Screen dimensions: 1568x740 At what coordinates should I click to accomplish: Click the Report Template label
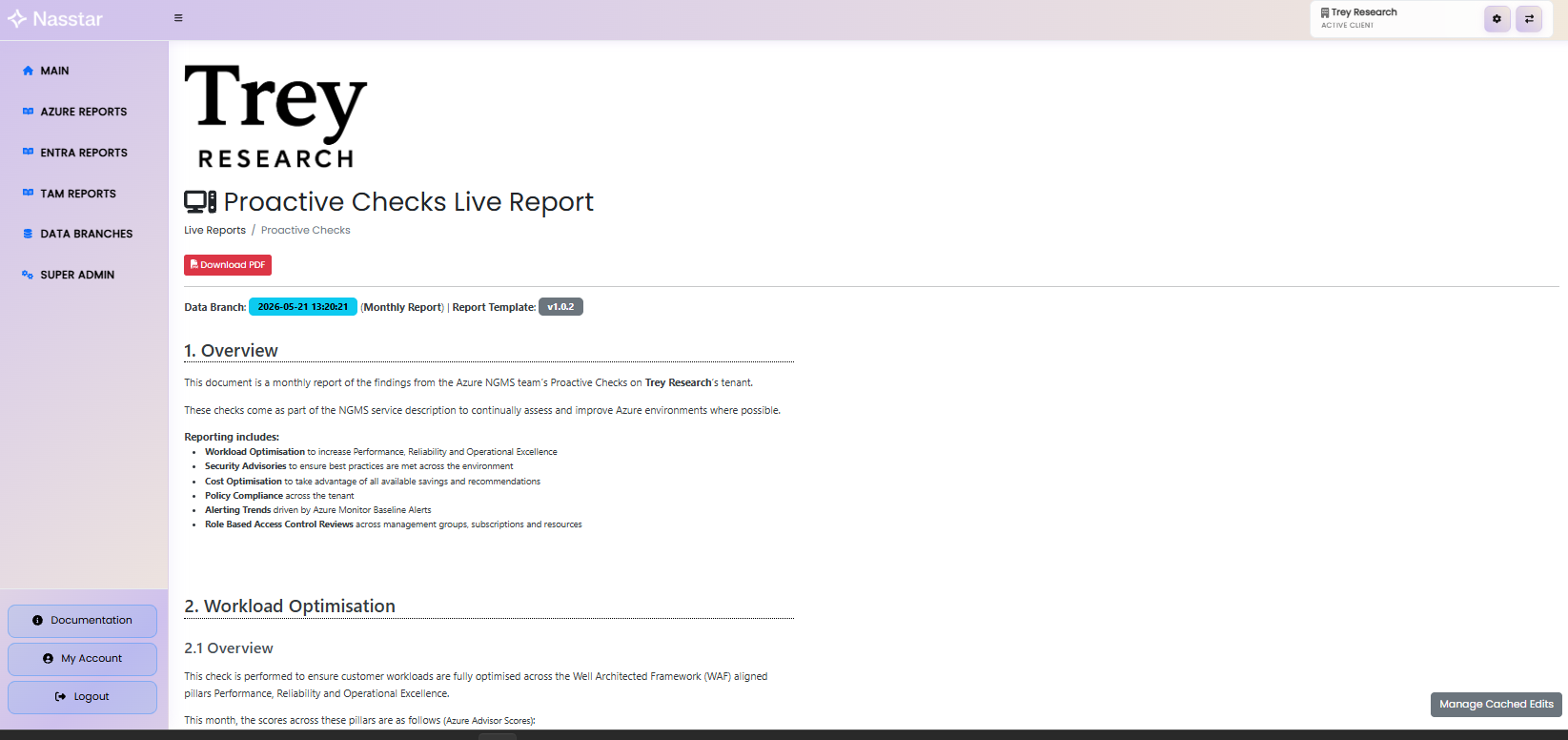coord(494,307)
